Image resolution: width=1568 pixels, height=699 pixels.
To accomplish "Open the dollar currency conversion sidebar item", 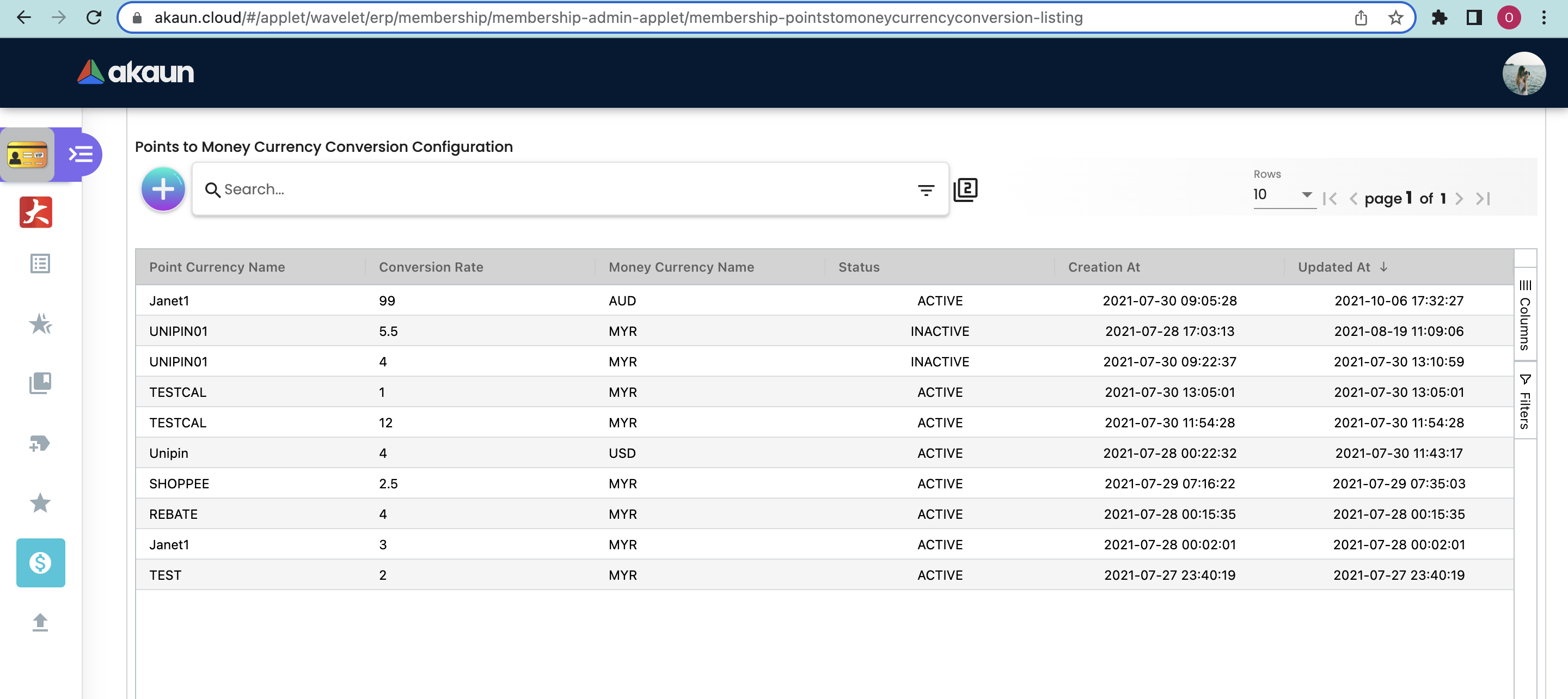I will [40, 562].
